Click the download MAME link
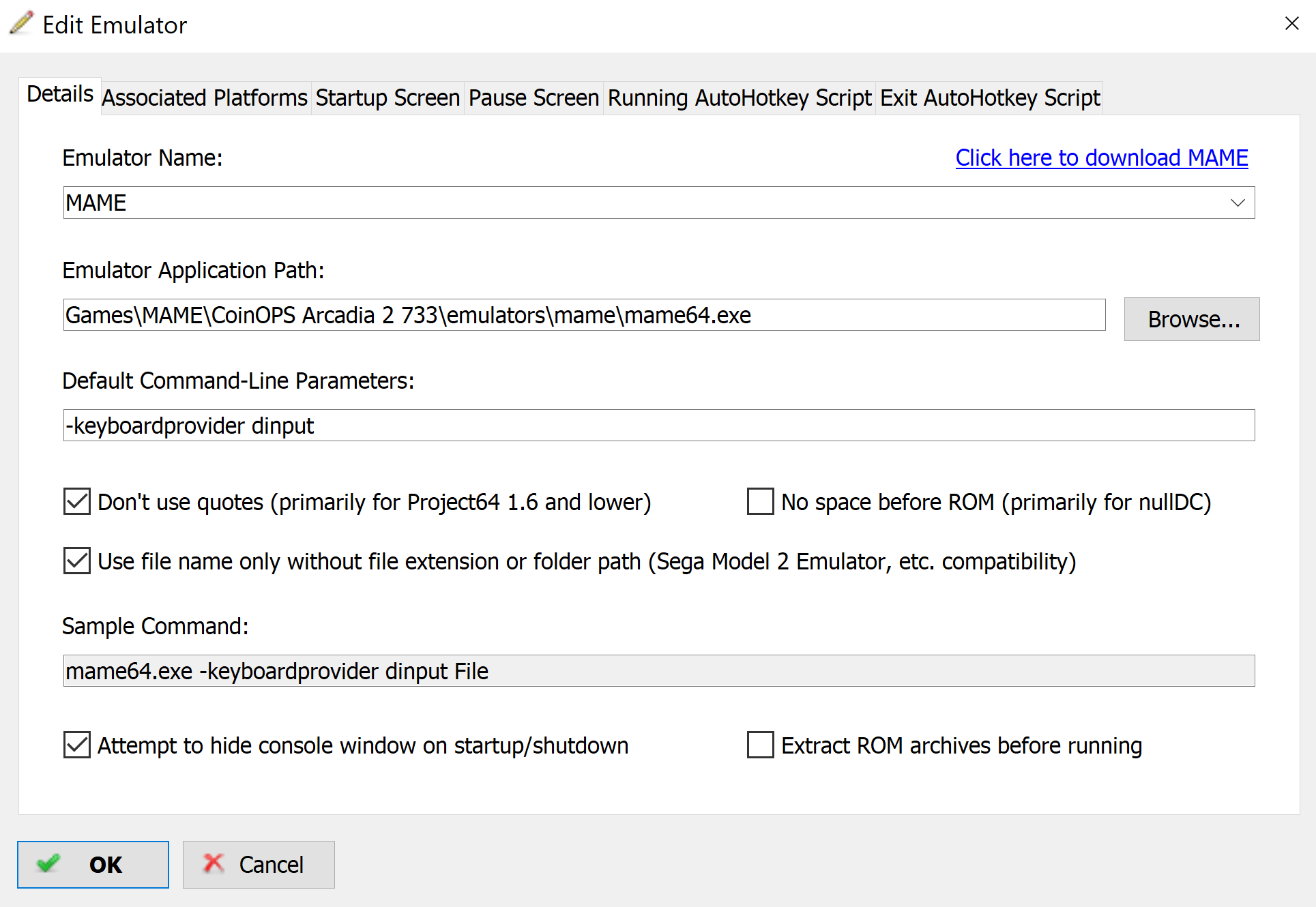 click(x=1102, y=158)
